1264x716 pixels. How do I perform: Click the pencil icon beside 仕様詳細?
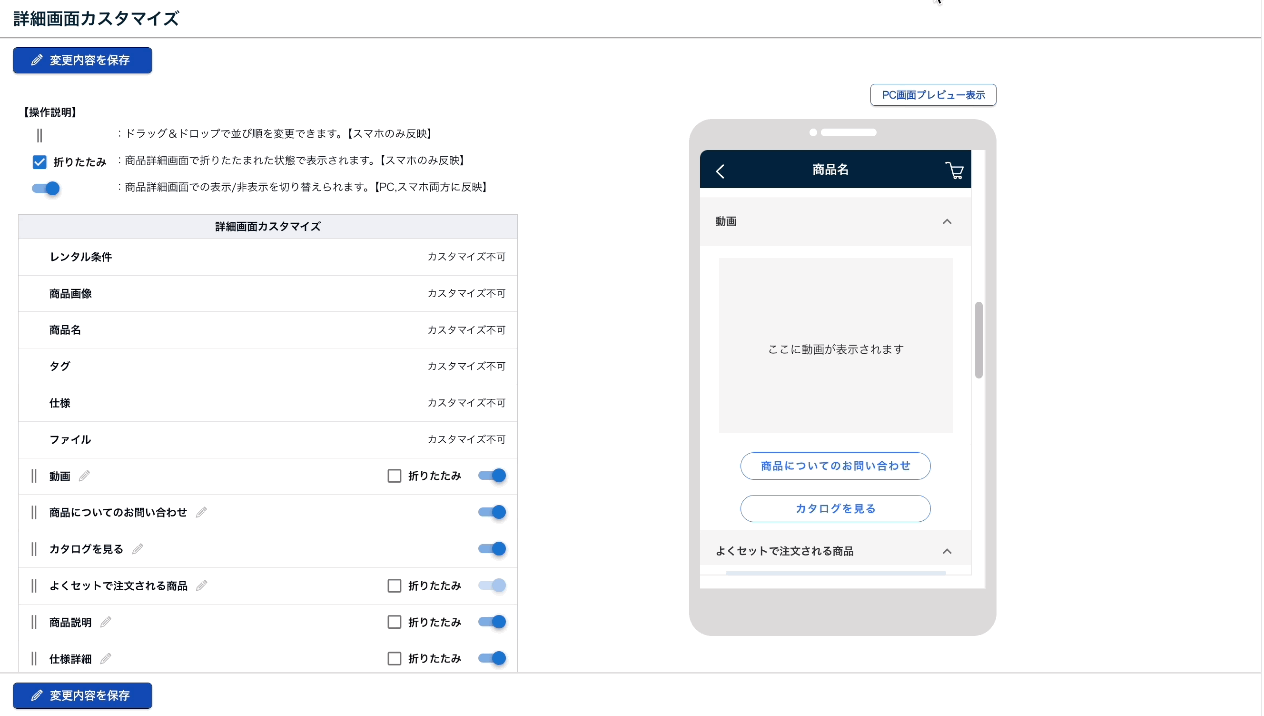coord(106,659)
